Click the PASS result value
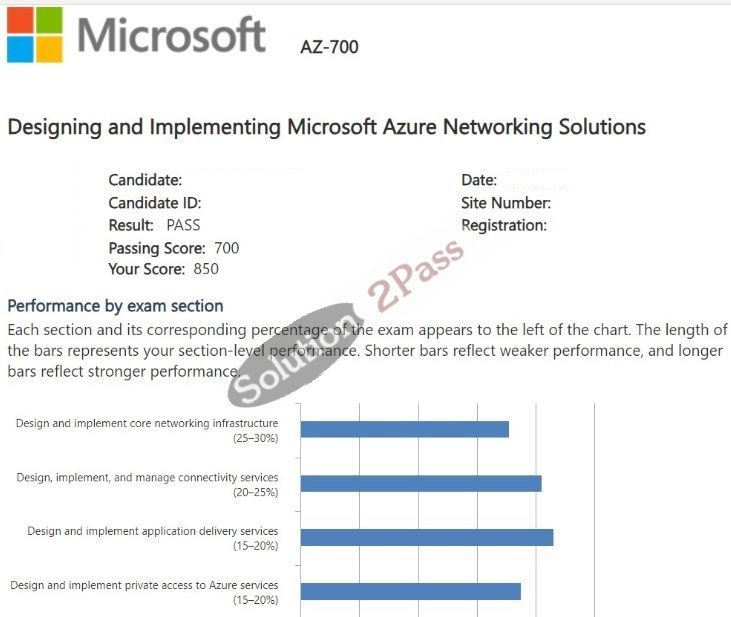Image resolution: width=731 pixels, height=617 pixels. 183,225
